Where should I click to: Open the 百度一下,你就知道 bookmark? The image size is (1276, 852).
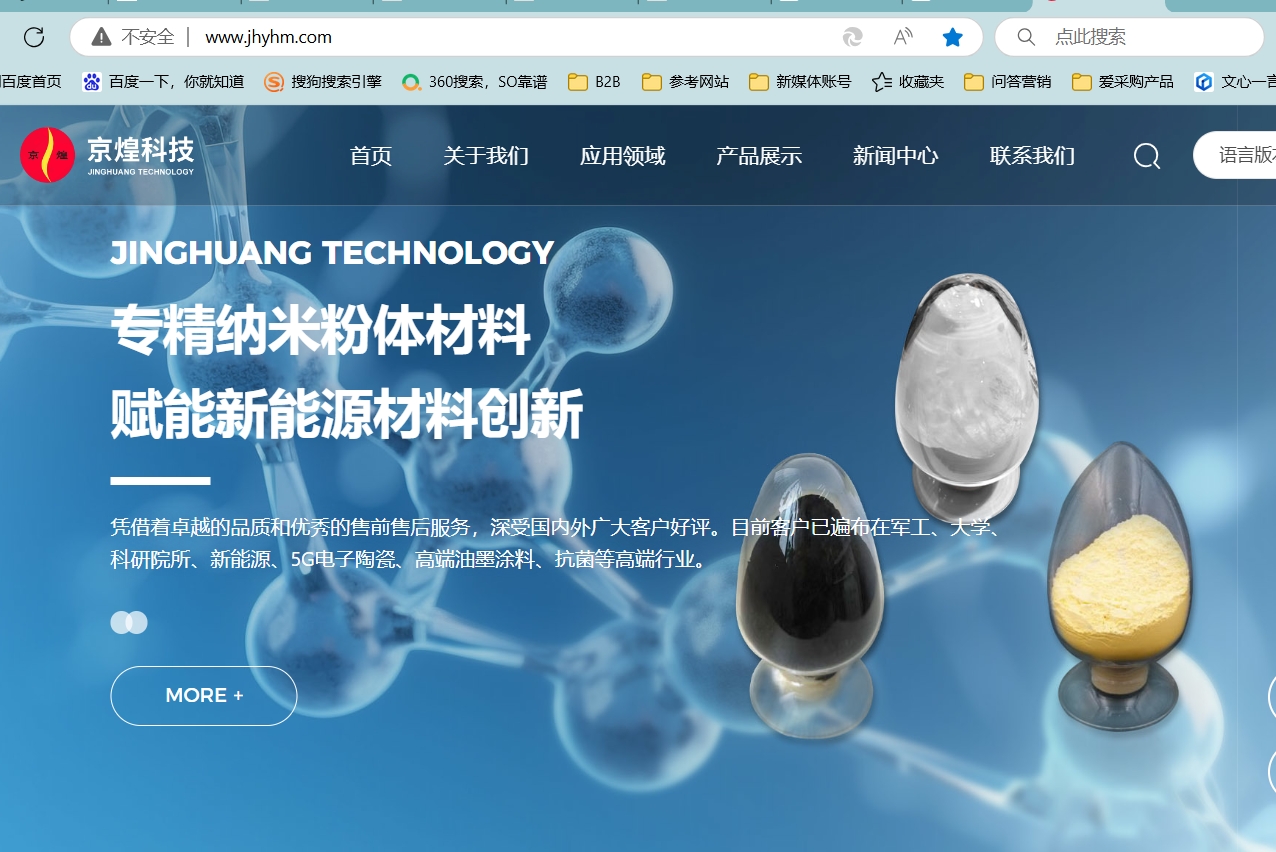163,82
